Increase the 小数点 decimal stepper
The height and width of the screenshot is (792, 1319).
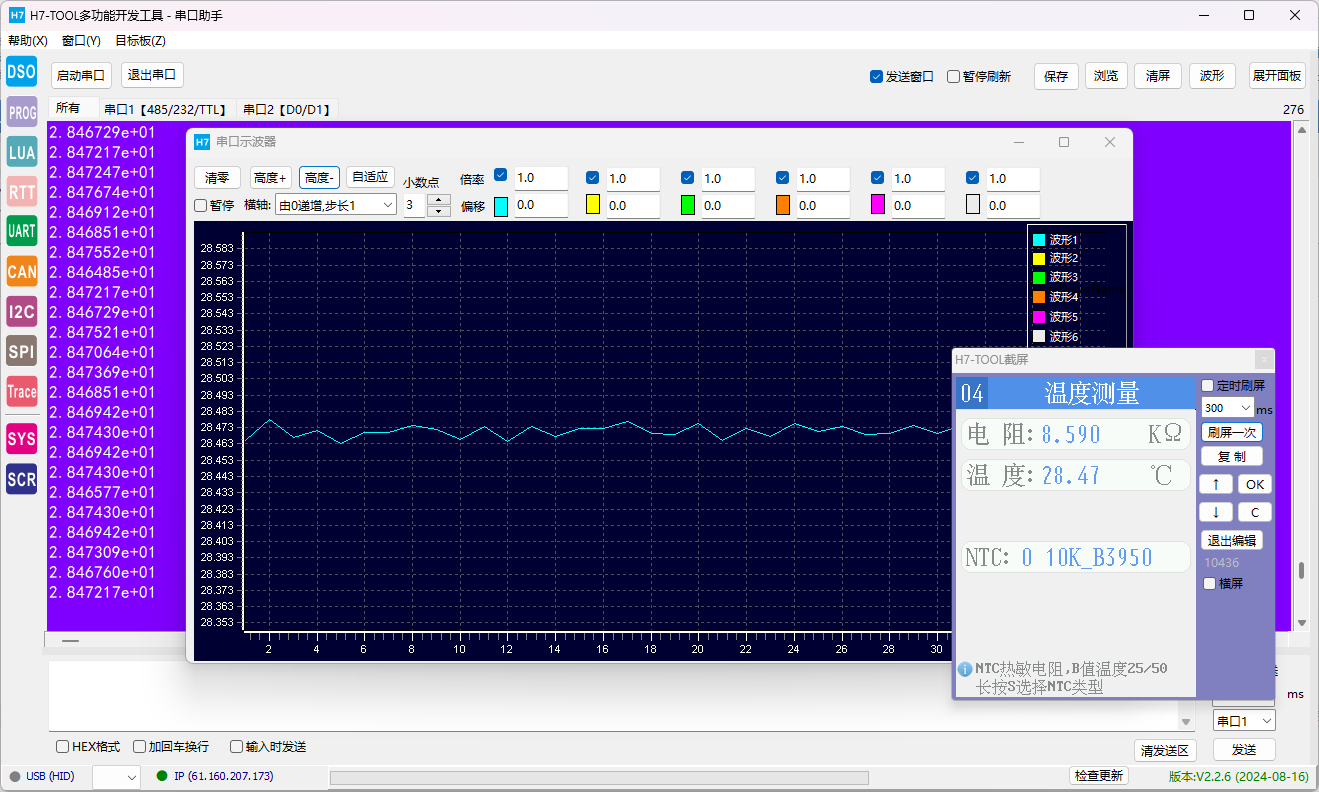click(439, 199)
